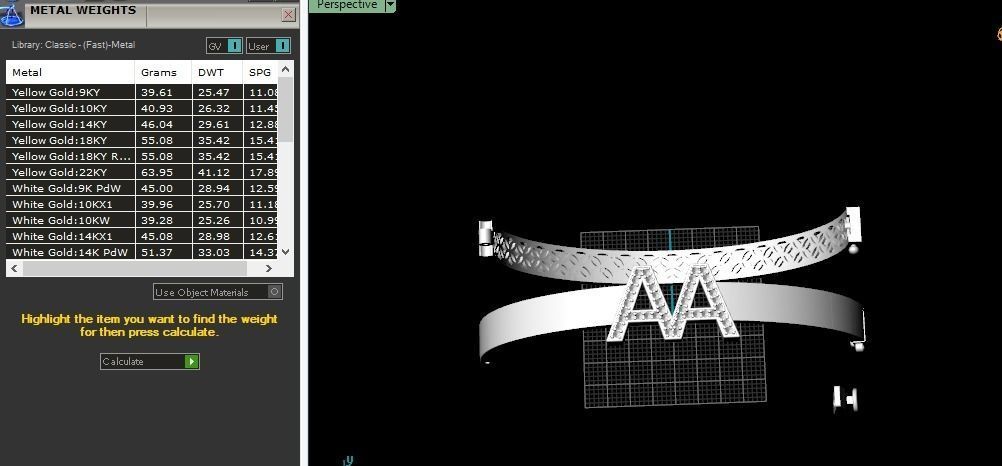This screenshot has width=1002, height=466.
Task: Click the 63.95 grams value
Action: tap(157, 173)
